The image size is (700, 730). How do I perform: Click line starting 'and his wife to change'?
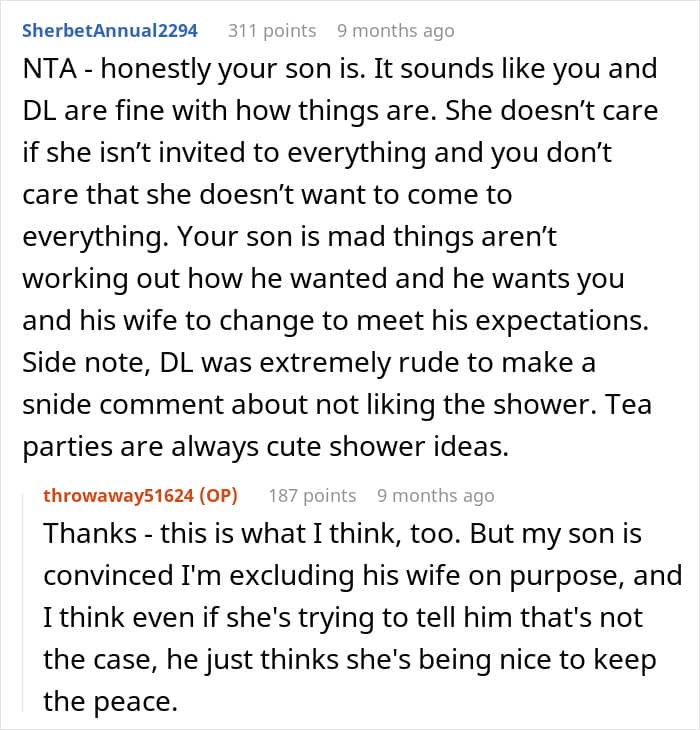(x=336, y=321)
